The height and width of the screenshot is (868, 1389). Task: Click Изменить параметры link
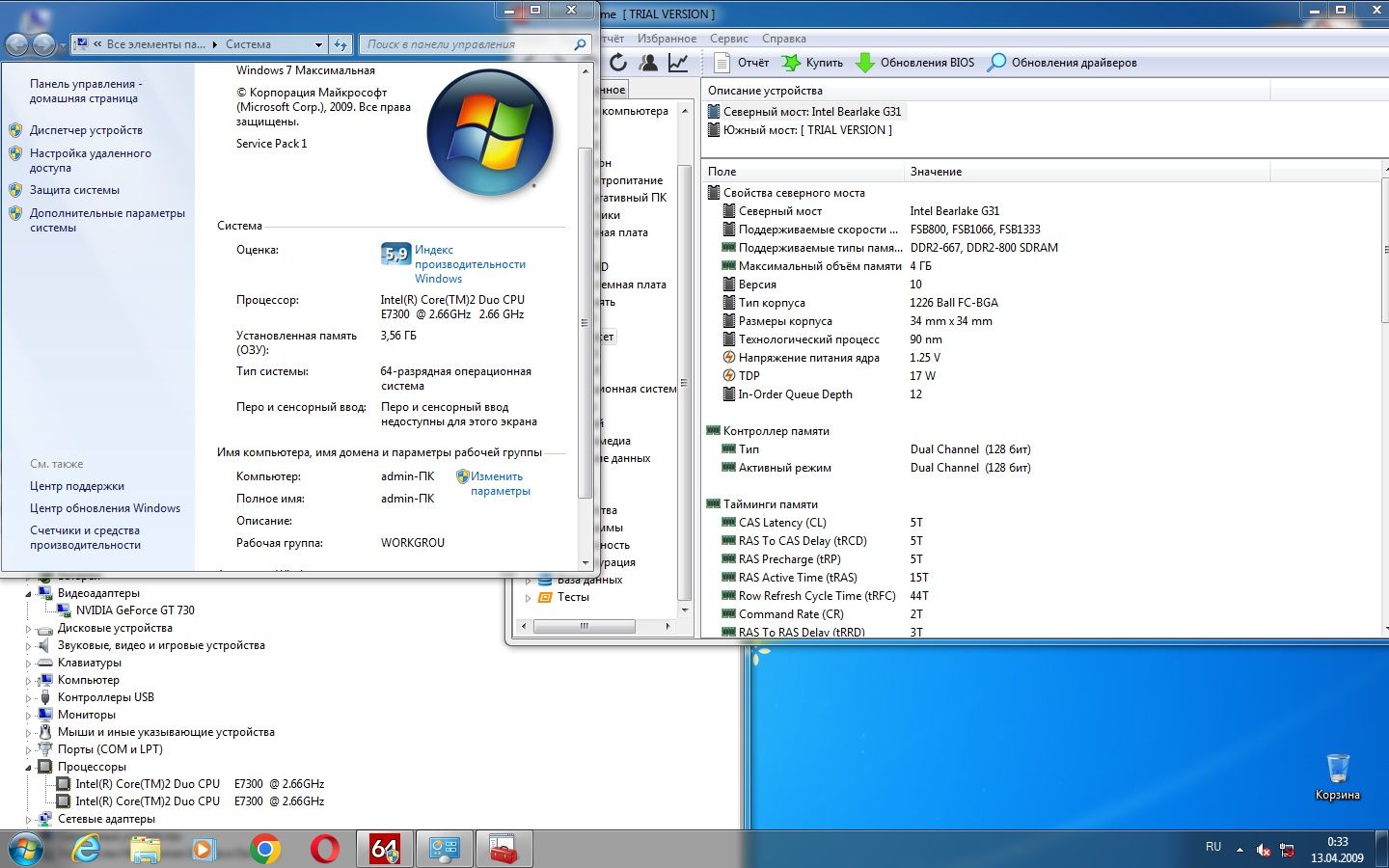click(500, 483)
